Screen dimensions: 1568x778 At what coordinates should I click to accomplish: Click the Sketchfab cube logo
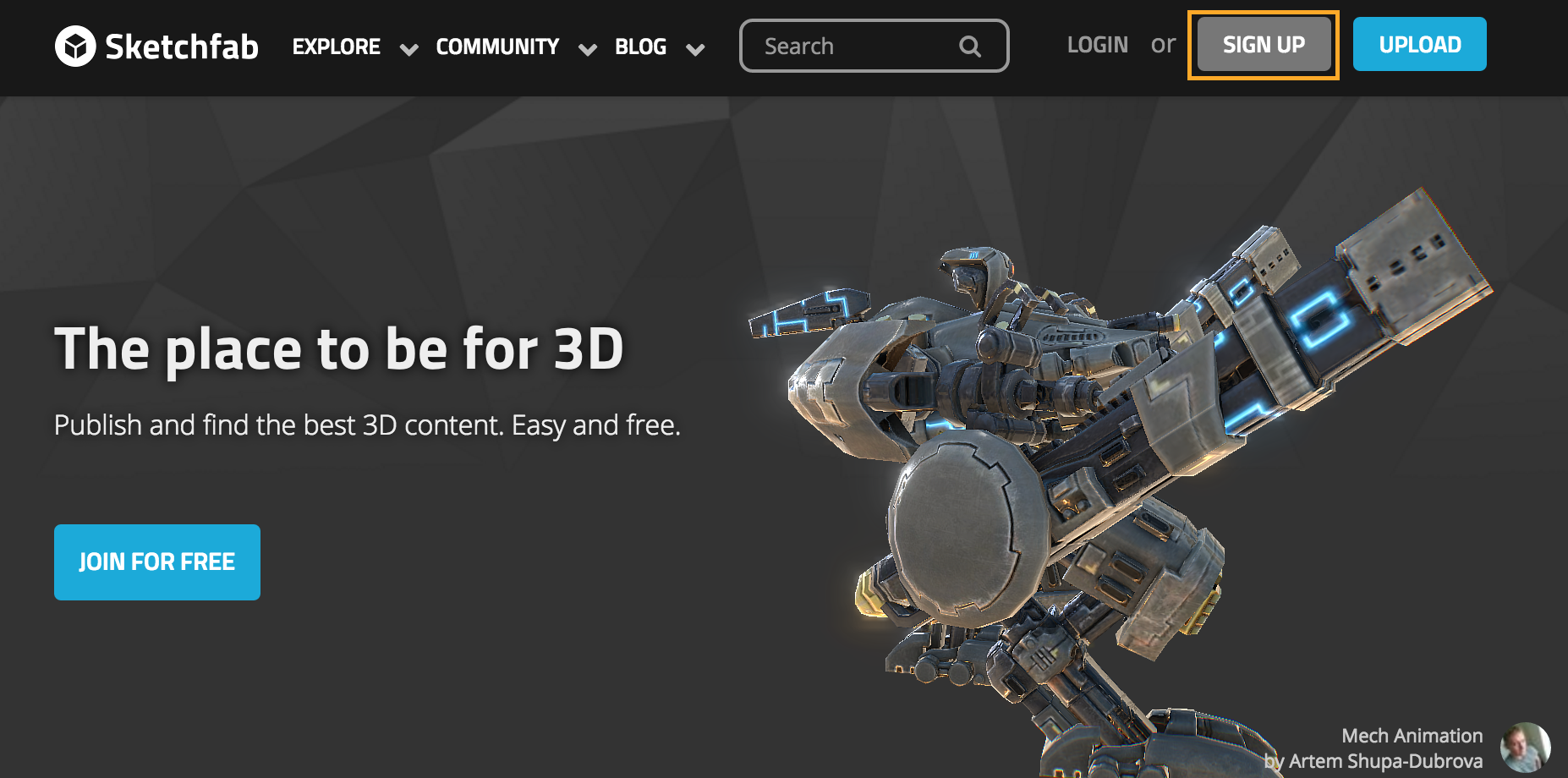pos(75,47)
